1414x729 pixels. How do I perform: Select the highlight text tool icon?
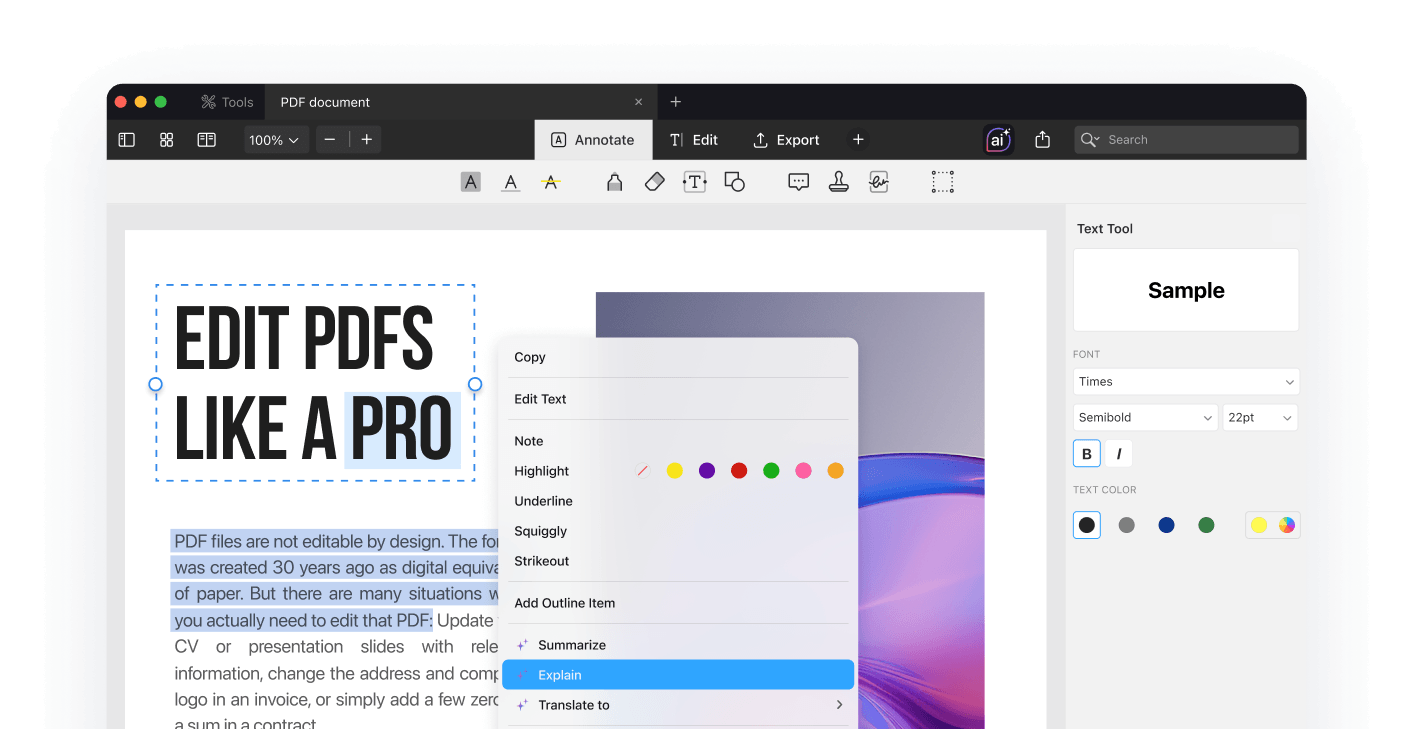click(x=470, y=182)
